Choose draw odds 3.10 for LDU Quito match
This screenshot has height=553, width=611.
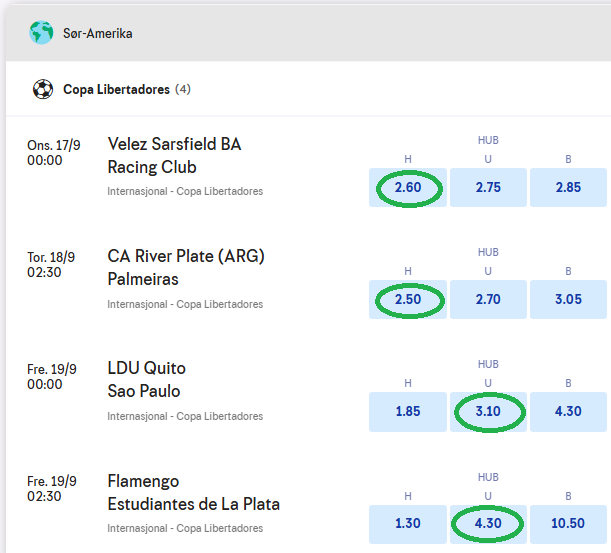click(488, 411)
